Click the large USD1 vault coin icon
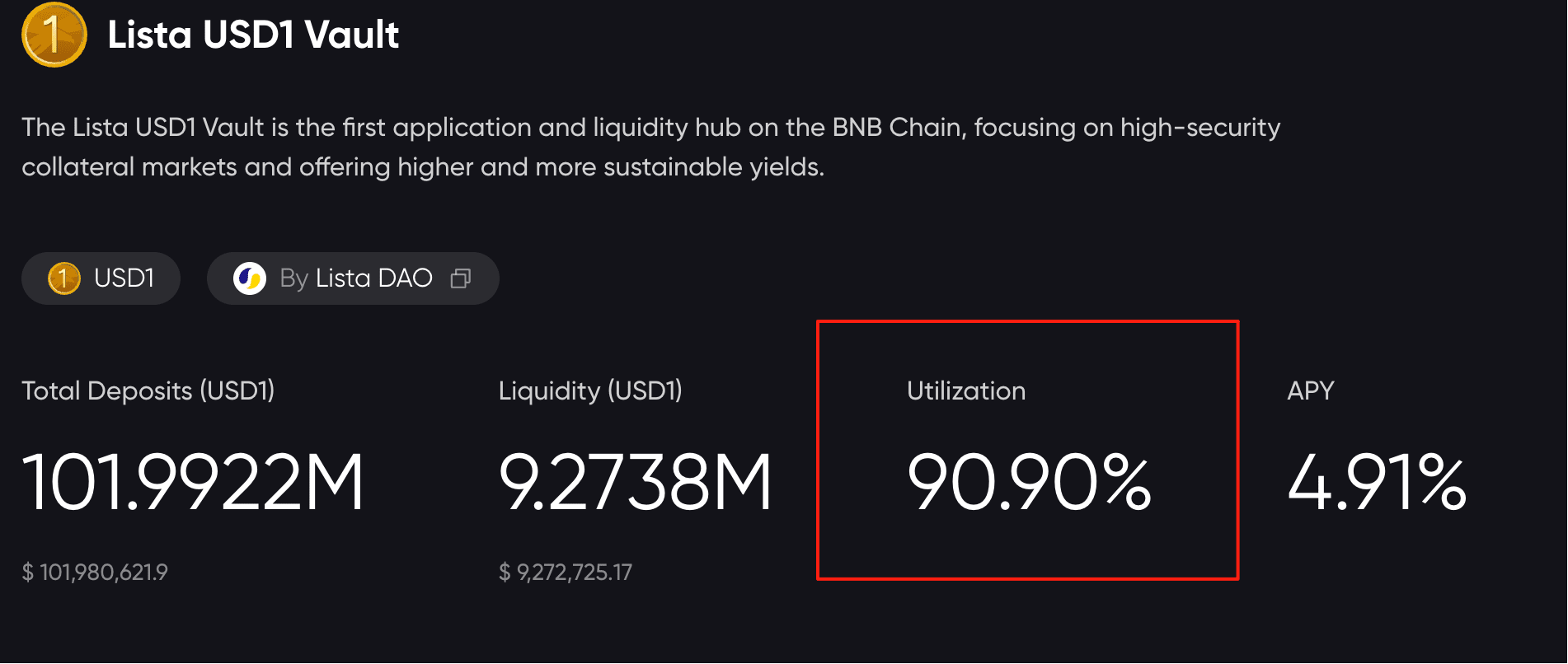Screen dimensions: 1568x664 (x=54, y=35)
